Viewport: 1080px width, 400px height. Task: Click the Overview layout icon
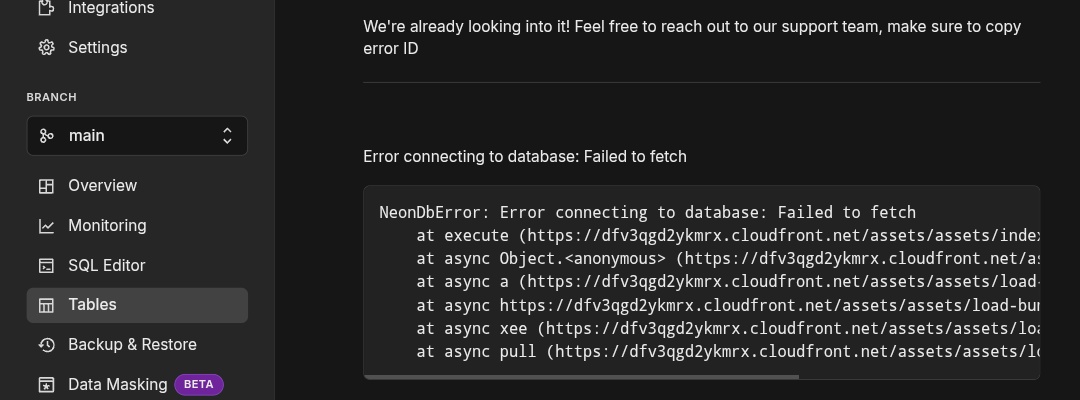point(46,186)
